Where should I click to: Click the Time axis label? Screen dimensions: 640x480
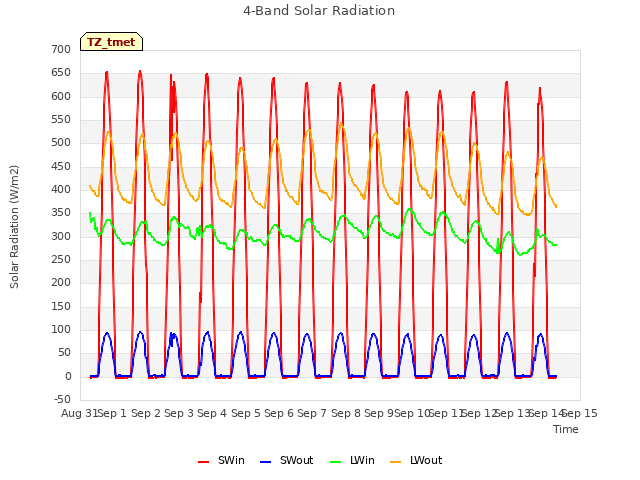566,429
